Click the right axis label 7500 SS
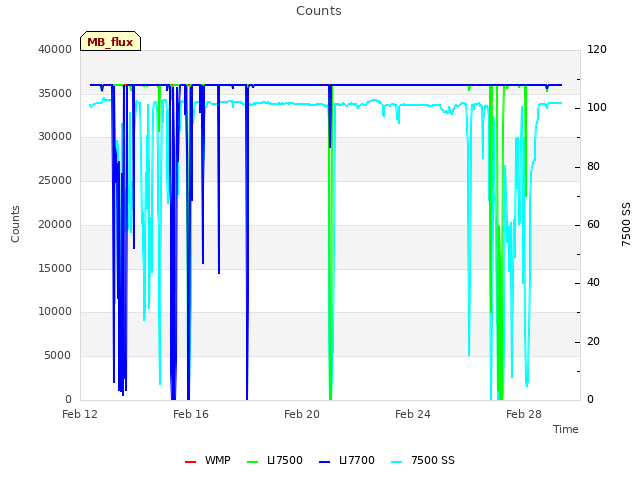This screenshot has height=480, width=640. point(626,224)
